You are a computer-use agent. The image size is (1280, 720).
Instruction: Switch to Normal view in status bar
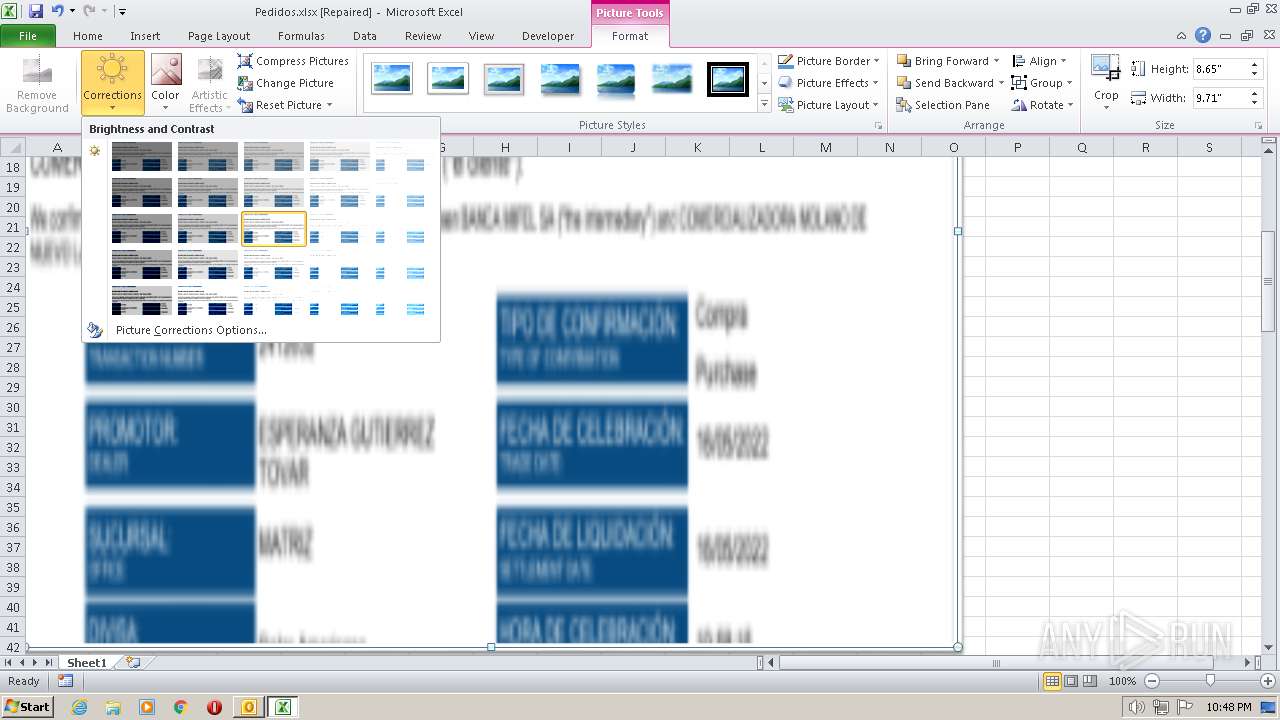click(1052, 681)
